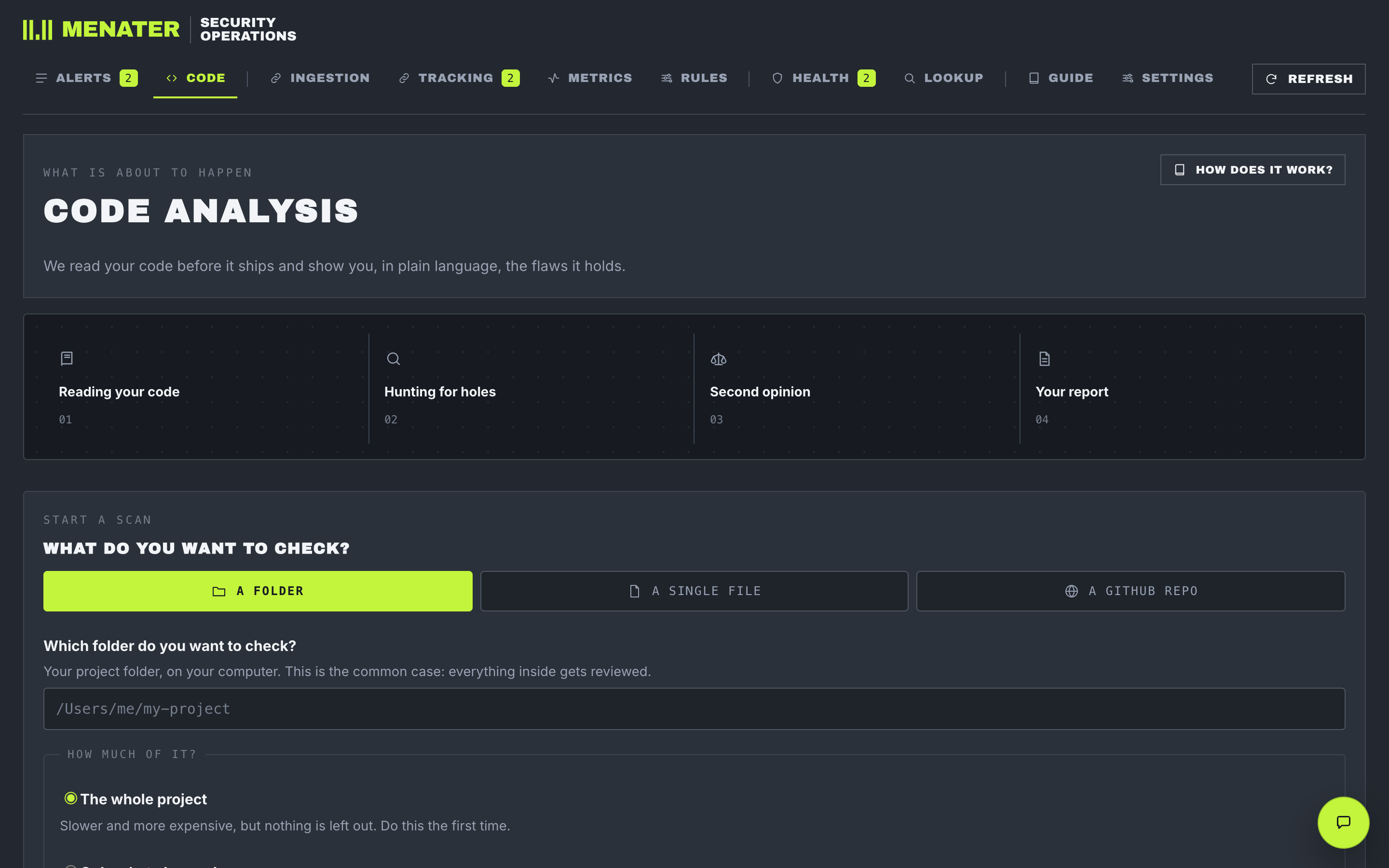Click the globe icon in A GitHub Repo
Viewport: 1389px width, 868px height.
click(x=1072, y=591)
